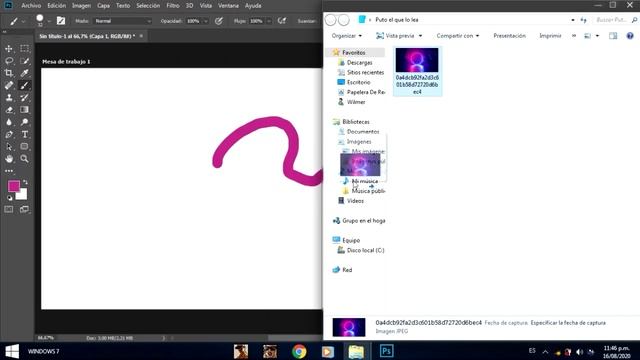Open the three-dots edit toolbar button
Screen dimensions: 640x360
point(9,171)
